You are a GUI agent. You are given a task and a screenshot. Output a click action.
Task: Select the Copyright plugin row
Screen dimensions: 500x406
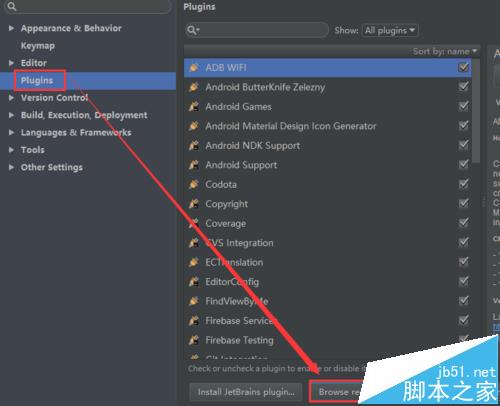328,204
